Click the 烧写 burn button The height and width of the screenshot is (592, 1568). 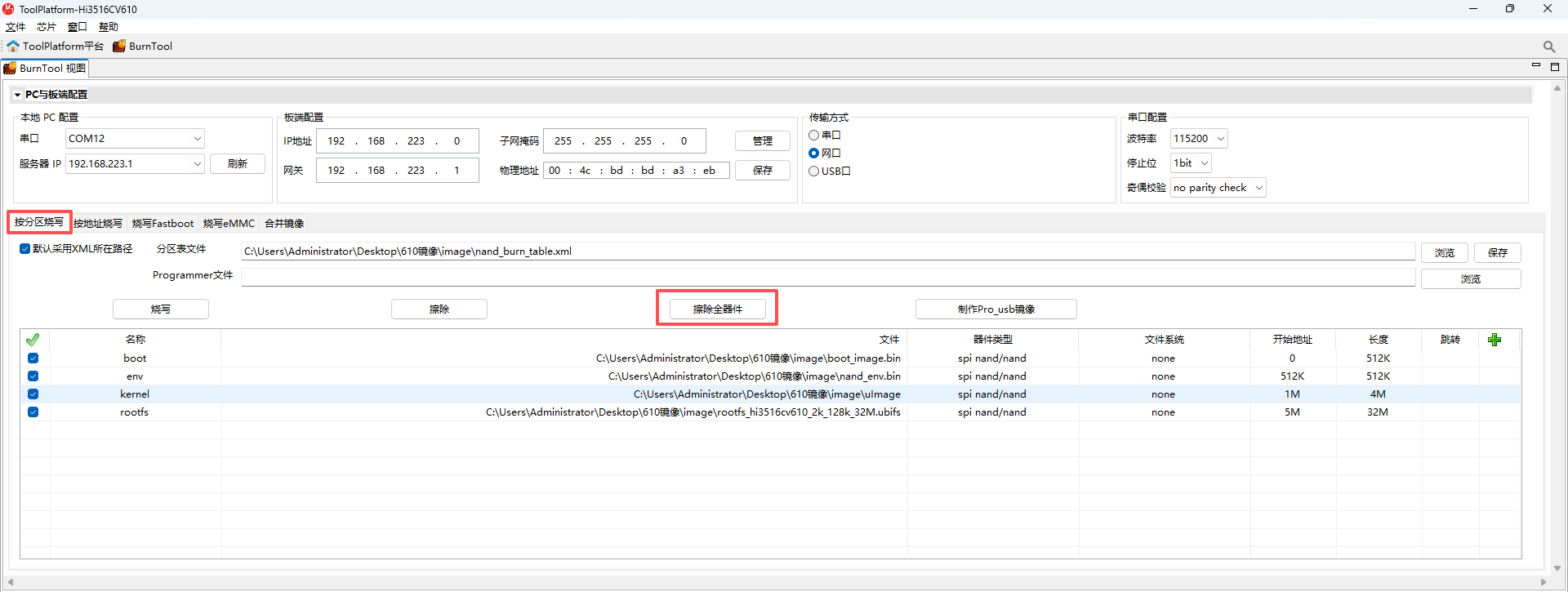coord(161,309)
